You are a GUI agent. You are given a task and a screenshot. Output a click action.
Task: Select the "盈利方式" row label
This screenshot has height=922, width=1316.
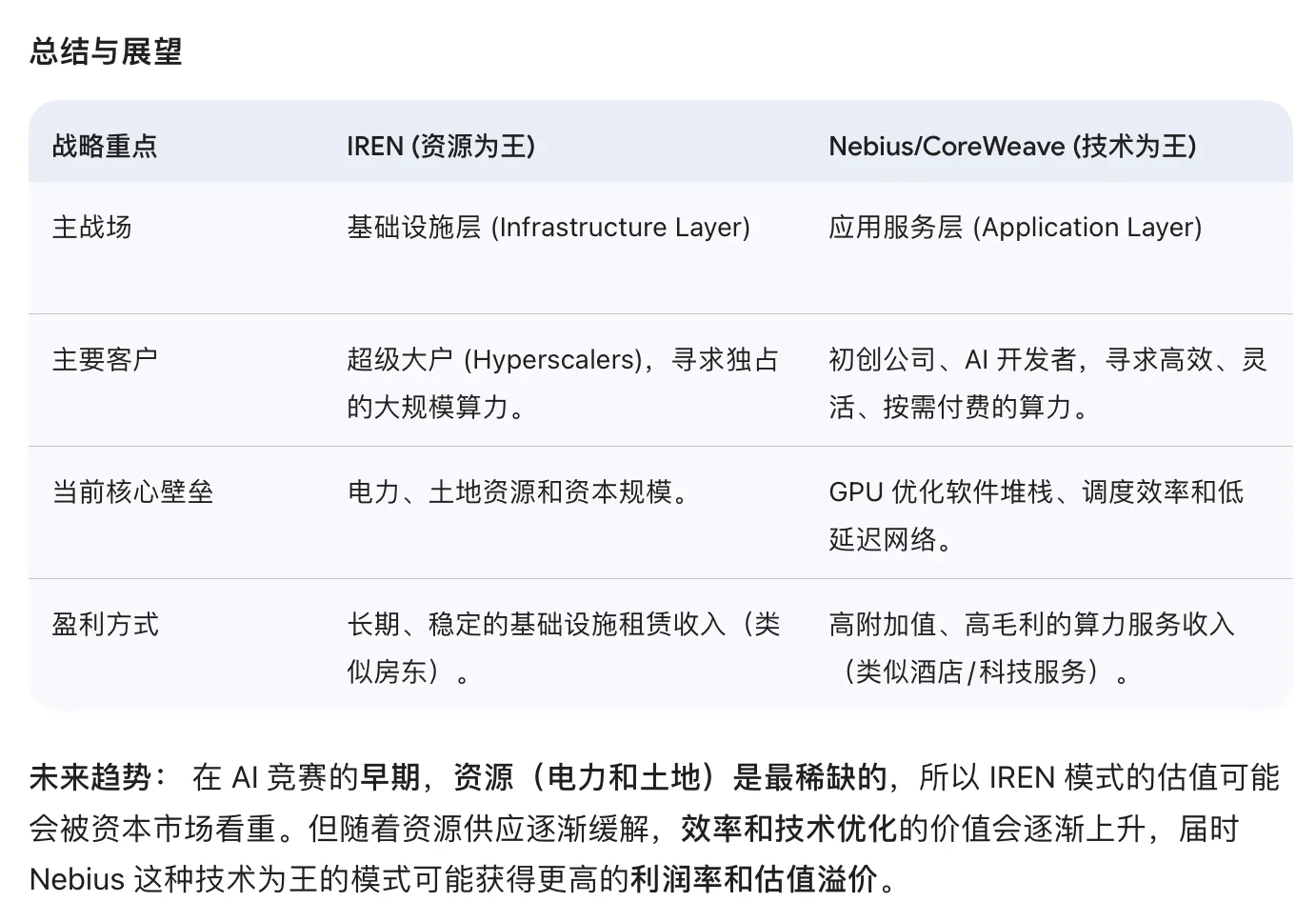click(105, 624)
